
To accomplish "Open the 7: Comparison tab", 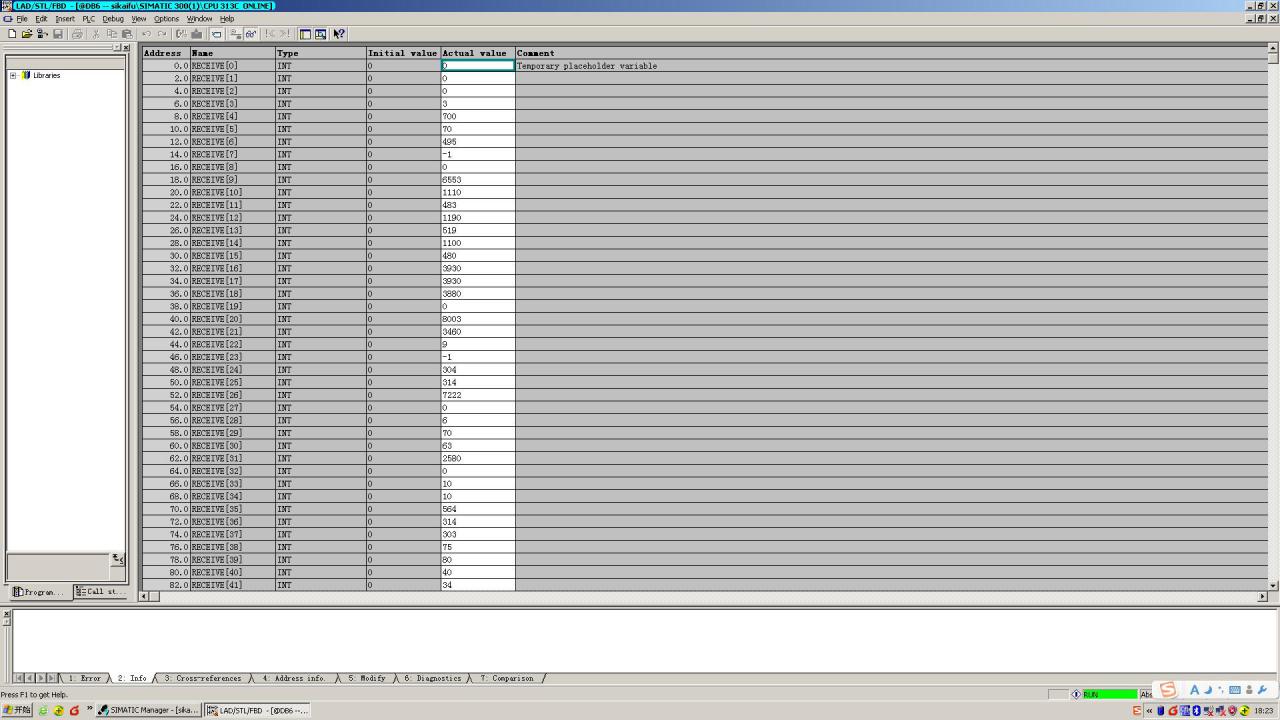I will [x=507, y=678].
